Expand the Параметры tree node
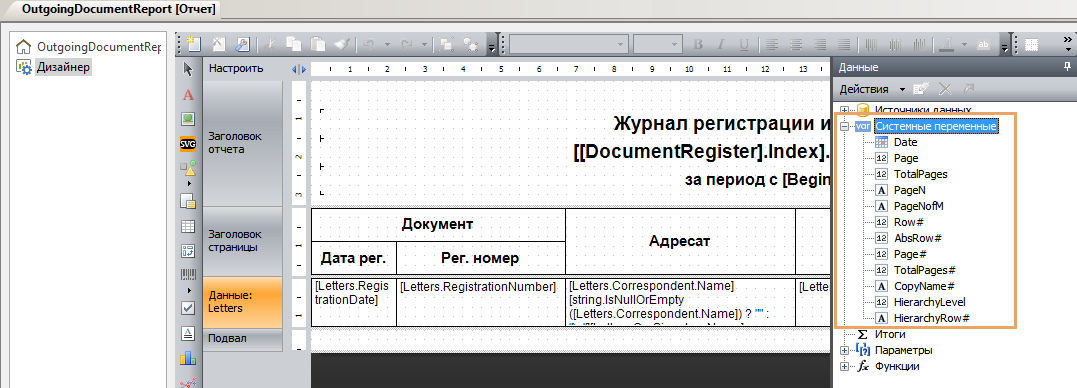Screen dimensions: 1077x388 [x=844, y=350]
